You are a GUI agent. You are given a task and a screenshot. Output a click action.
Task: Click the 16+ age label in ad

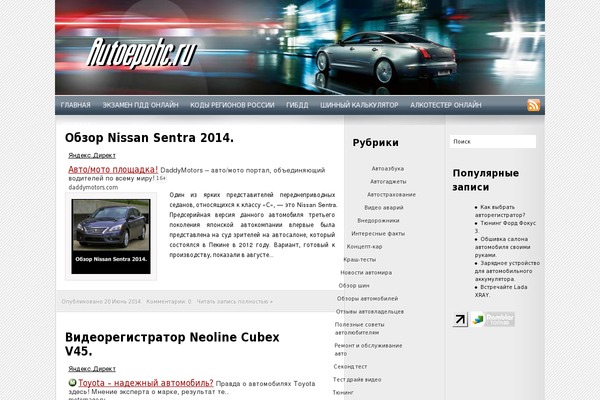(161, 178)
